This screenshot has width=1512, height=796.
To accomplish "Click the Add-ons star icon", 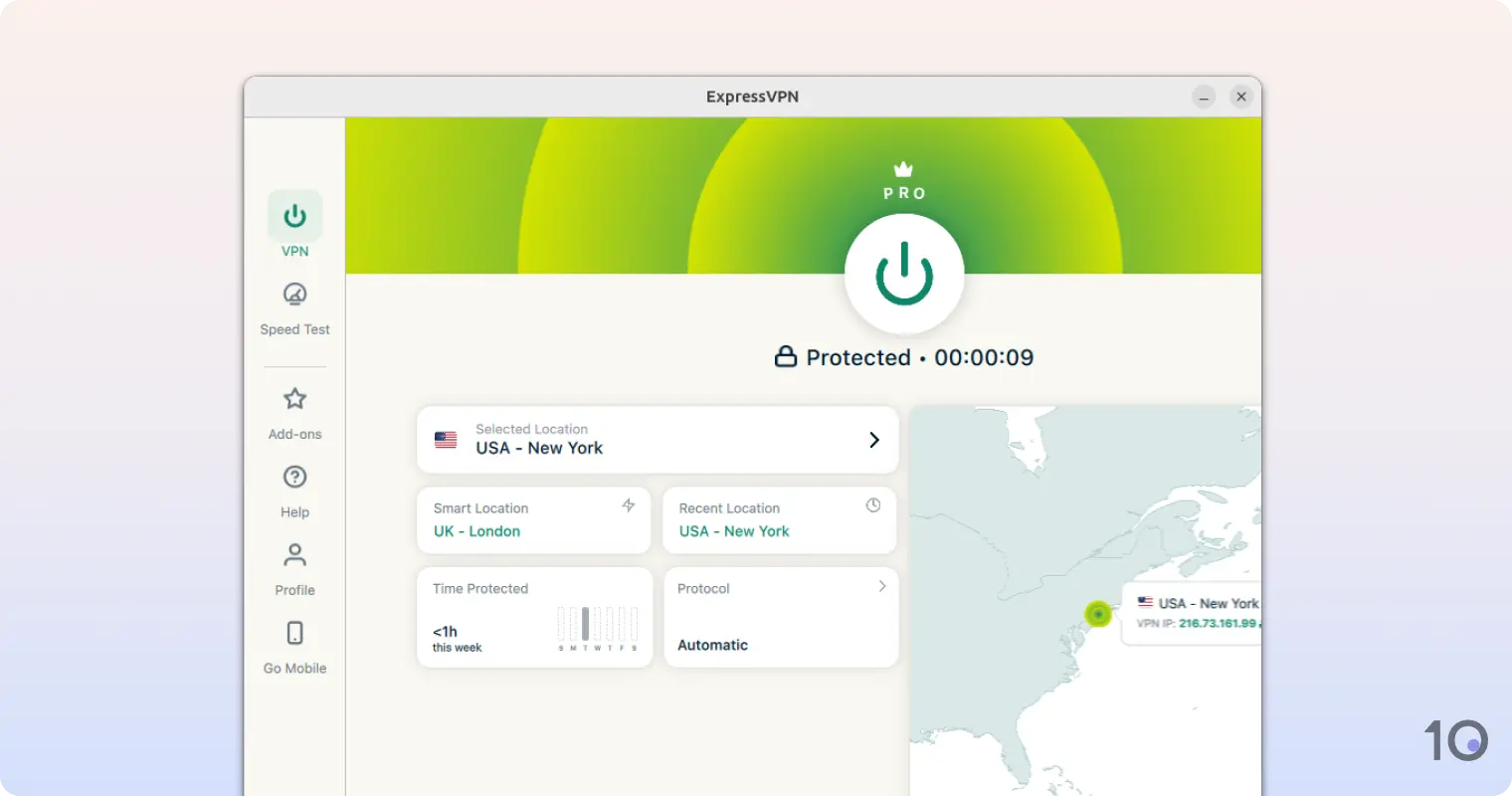I will (294, 398).
